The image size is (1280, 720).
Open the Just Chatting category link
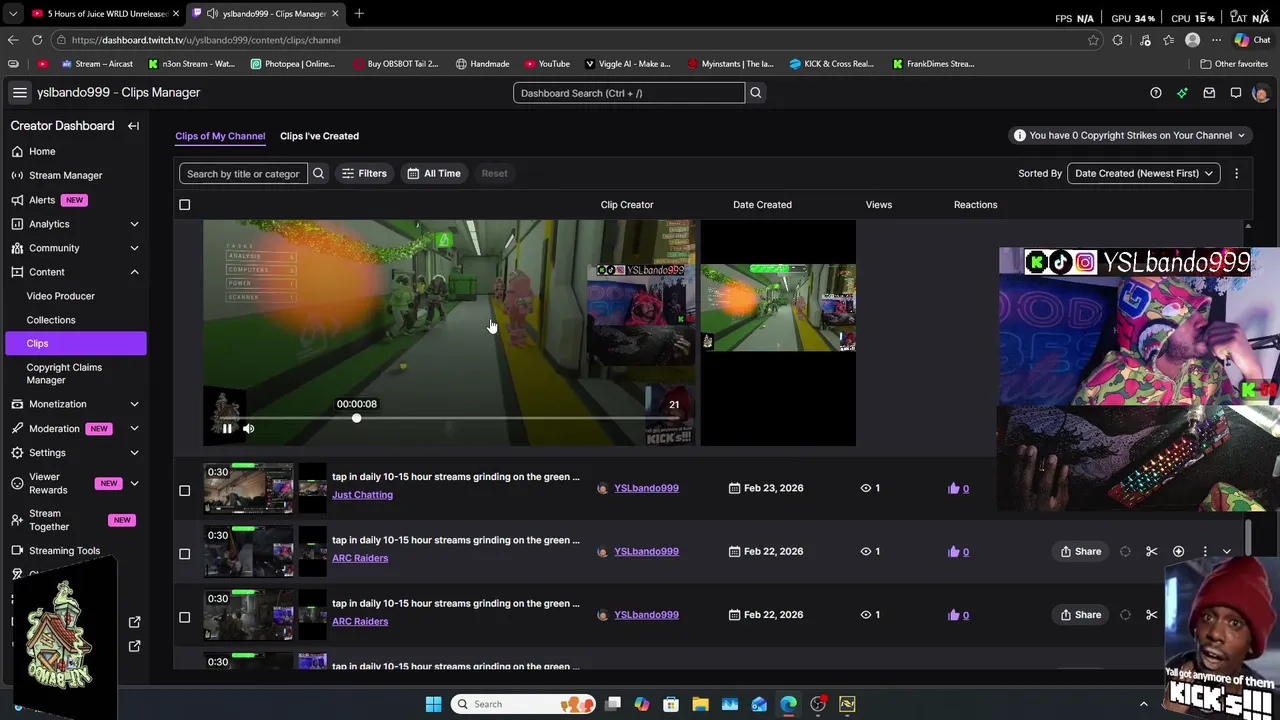pos(362,495)
